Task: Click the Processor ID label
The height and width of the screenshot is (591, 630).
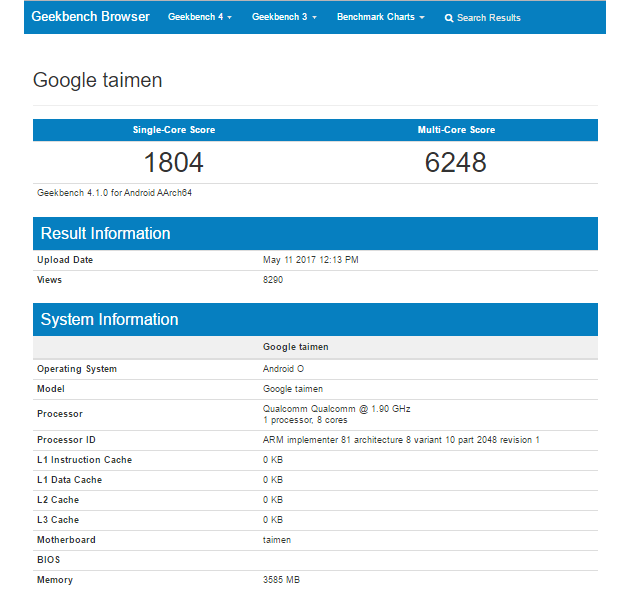Action: pos(66,440)
